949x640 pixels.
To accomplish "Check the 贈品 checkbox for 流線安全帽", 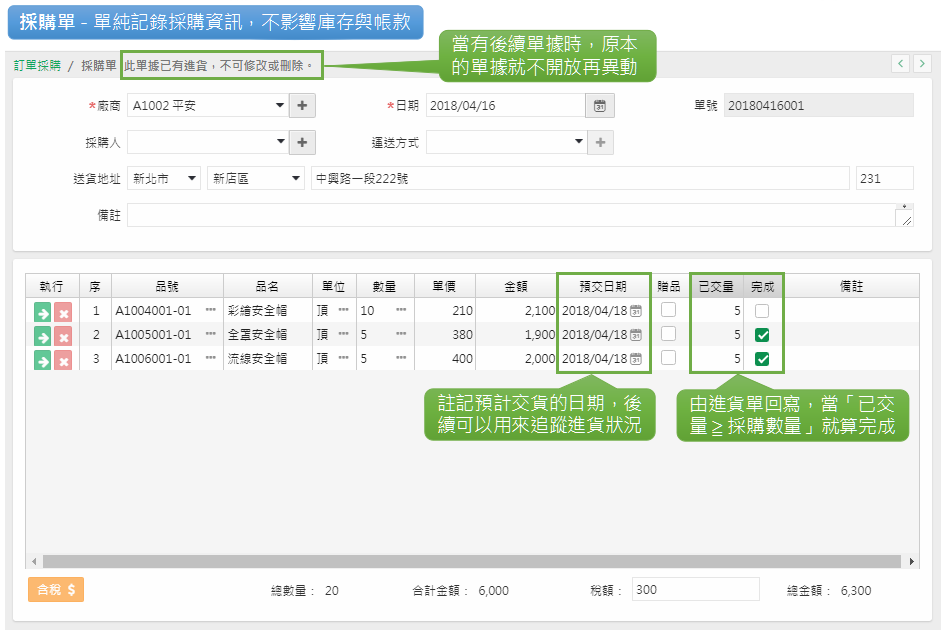I will (668, 358).
